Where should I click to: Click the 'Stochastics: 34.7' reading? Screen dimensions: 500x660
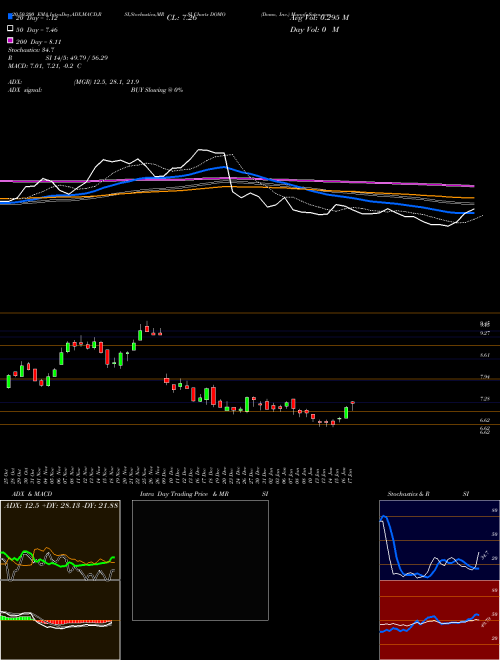pyautogui.click(x=31, y=50)
